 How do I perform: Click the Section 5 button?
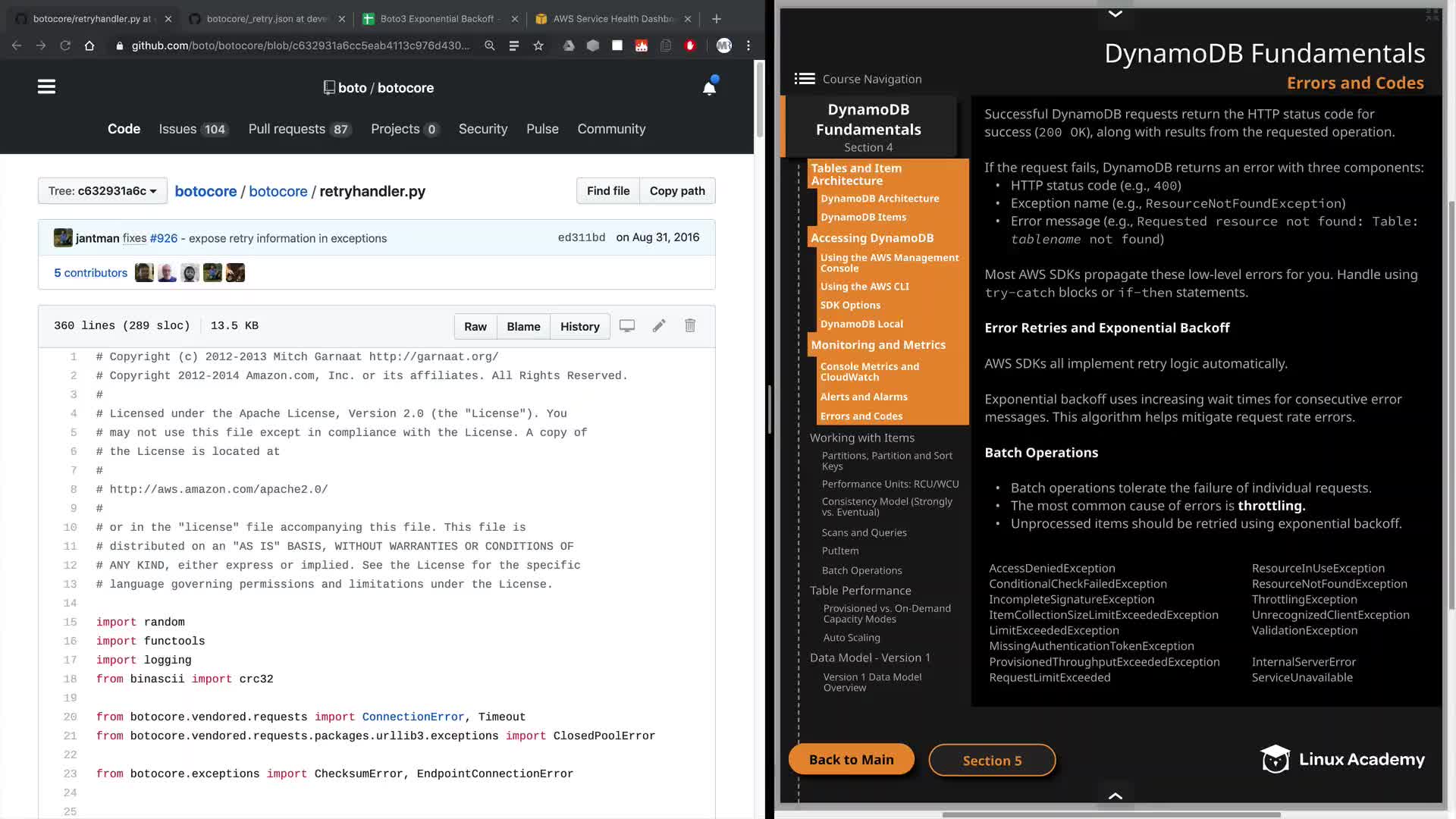point(992,761)
